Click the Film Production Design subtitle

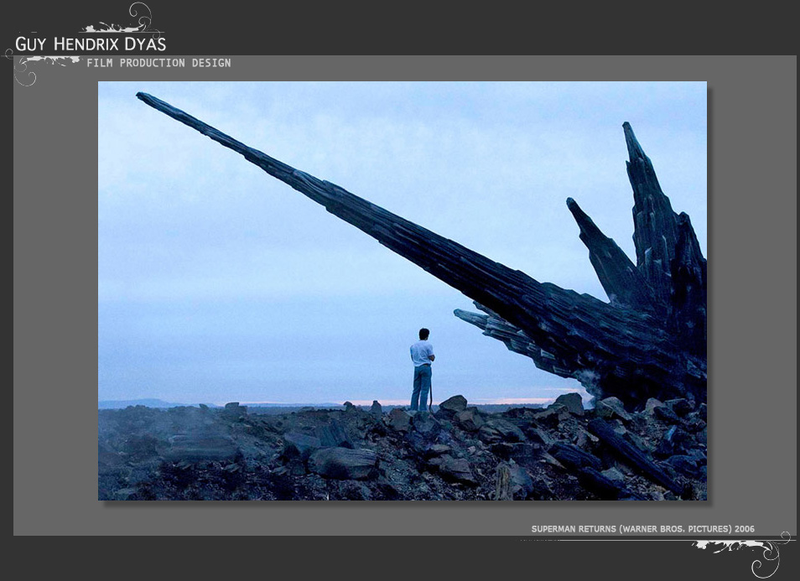pyautogui.click(x=159, y=63)
